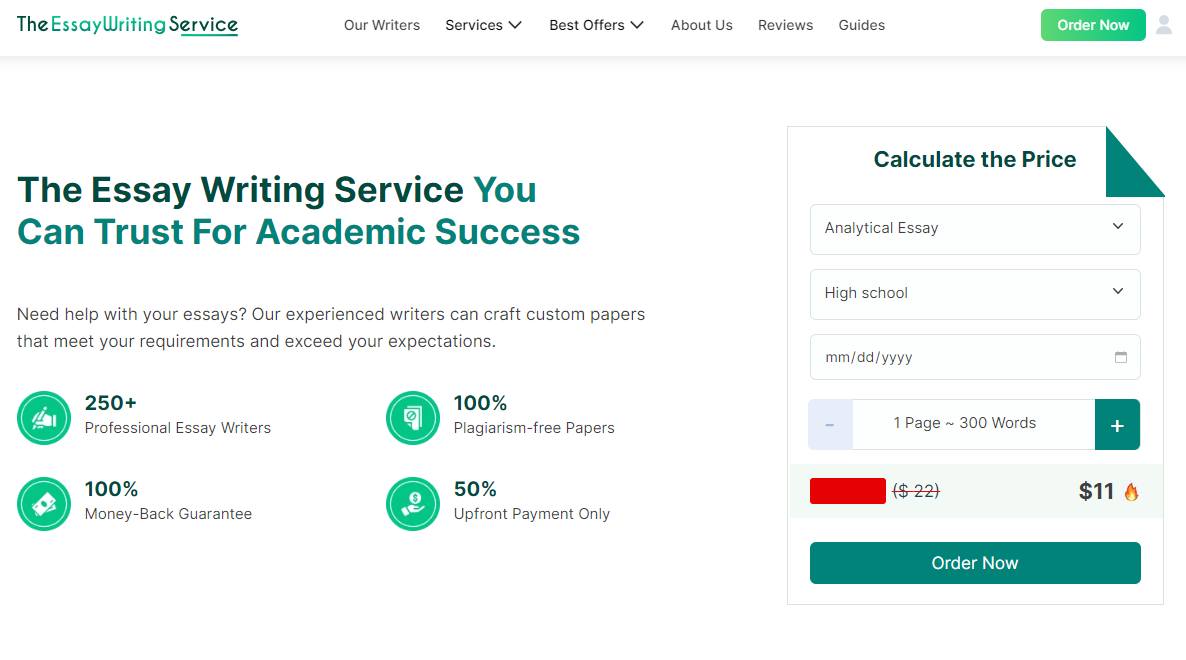The image size is (1186, 660).
Task: Open the calendar picker in date field
Action: click(1121, 357)
